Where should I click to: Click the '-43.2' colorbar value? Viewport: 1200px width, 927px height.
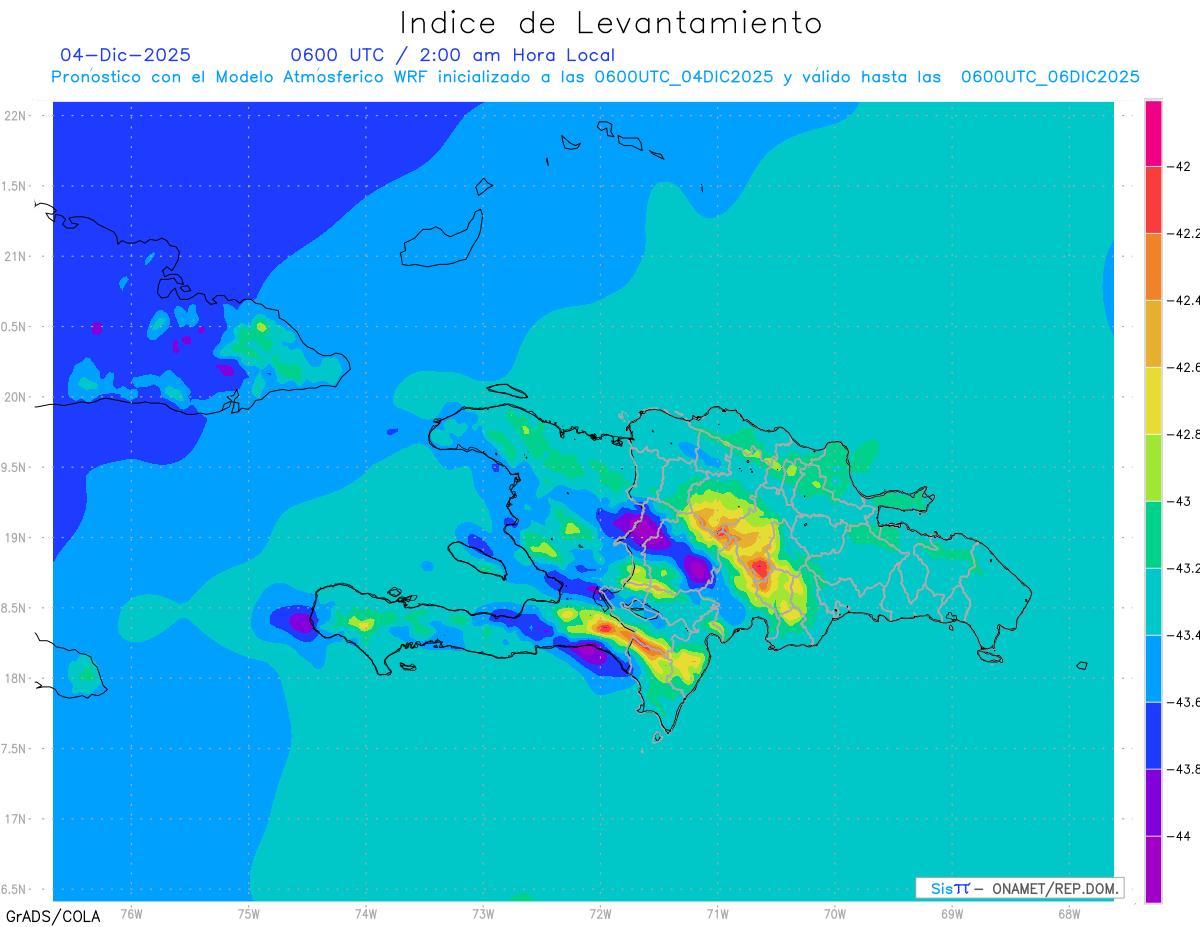pos(1185,568)
